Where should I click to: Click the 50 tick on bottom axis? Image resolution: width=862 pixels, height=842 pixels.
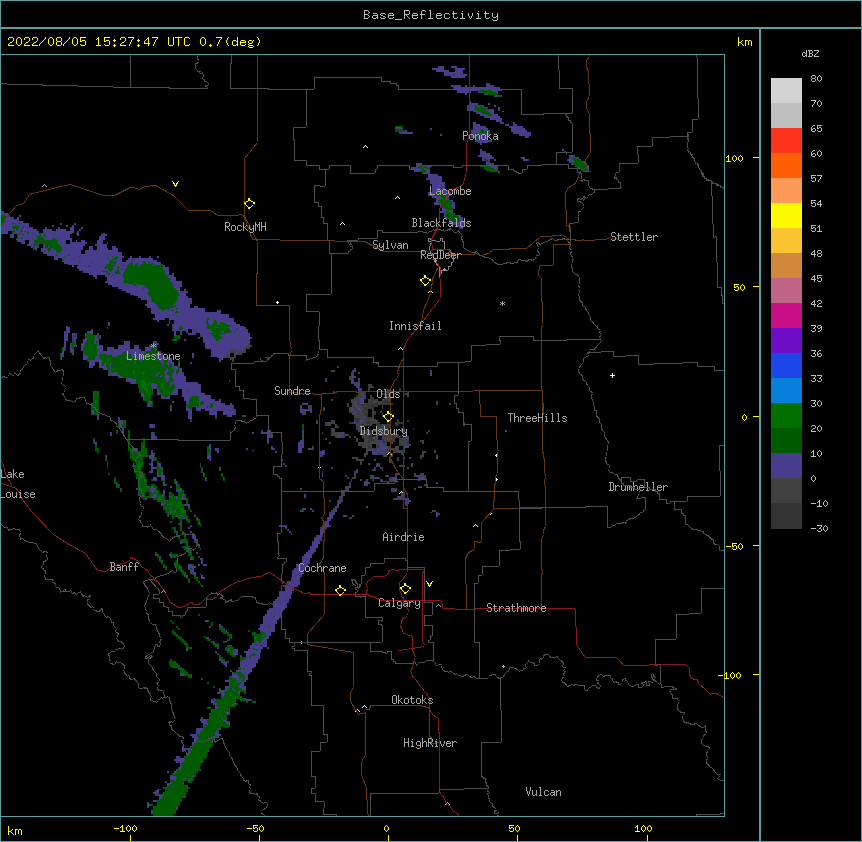click(514, 828)
